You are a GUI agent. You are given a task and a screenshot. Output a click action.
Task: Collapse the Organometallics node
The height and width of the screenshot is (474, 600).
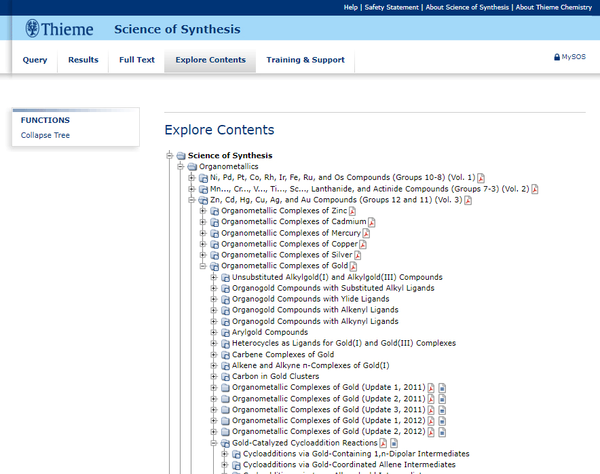point(181,166)
